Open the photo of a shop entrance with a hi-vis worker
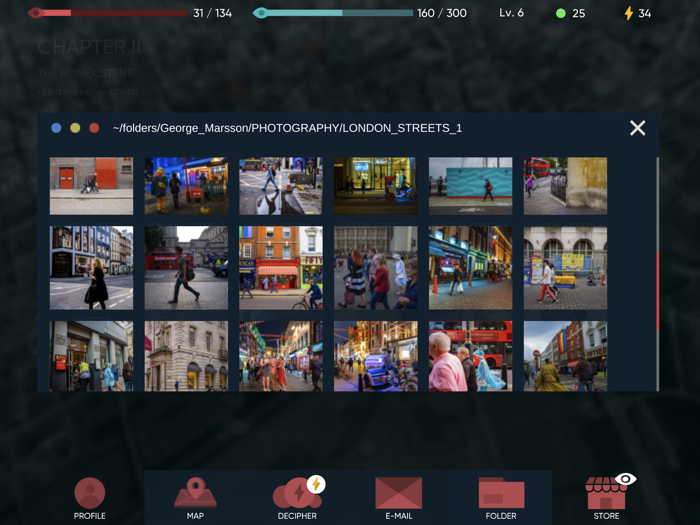Image resolution: width=700 pixels, height=525 pixels. click(91, 356)
